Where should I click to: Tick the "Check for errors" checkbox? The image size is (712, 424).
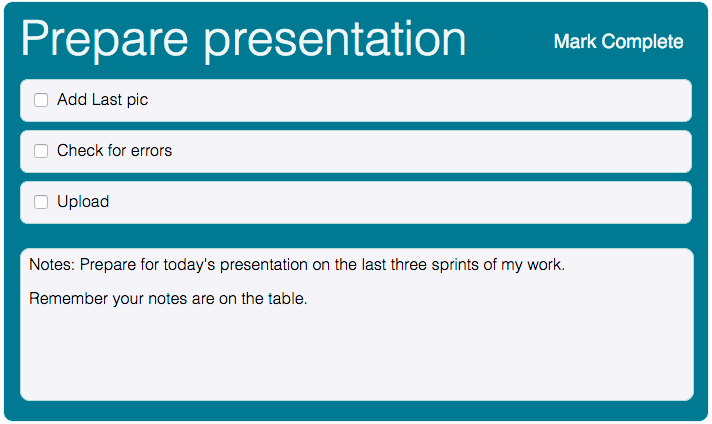pyautogui.click(x=41, y=151)
